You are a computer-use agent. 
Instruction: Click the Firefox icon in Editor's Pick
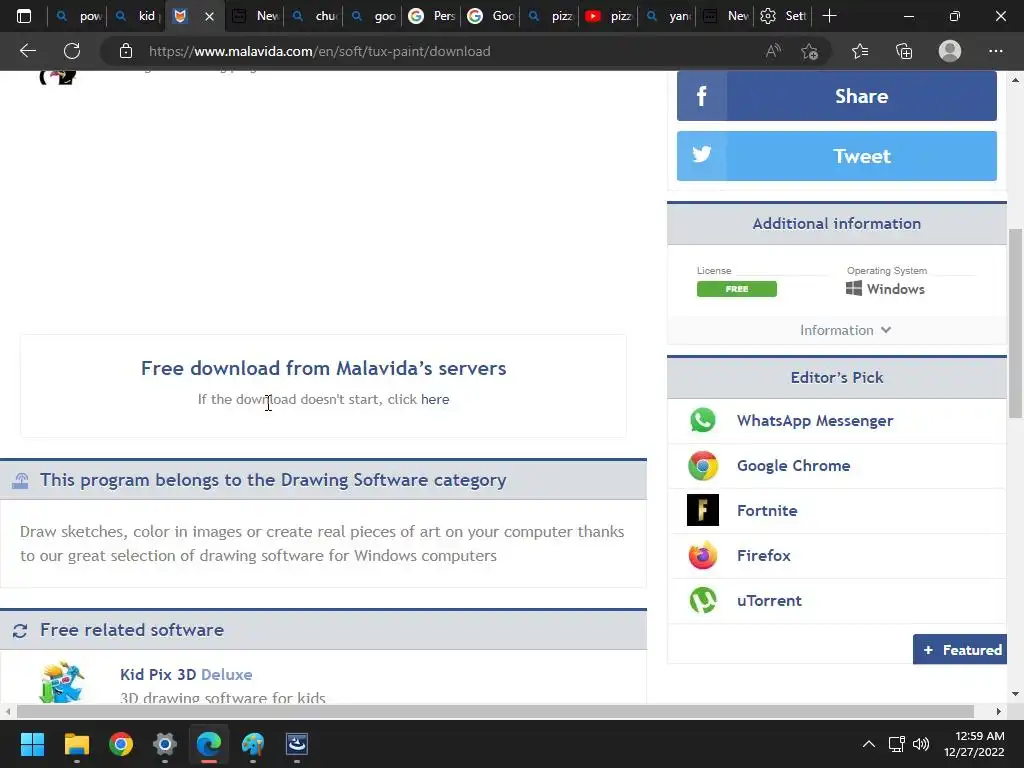pos(703,556)
